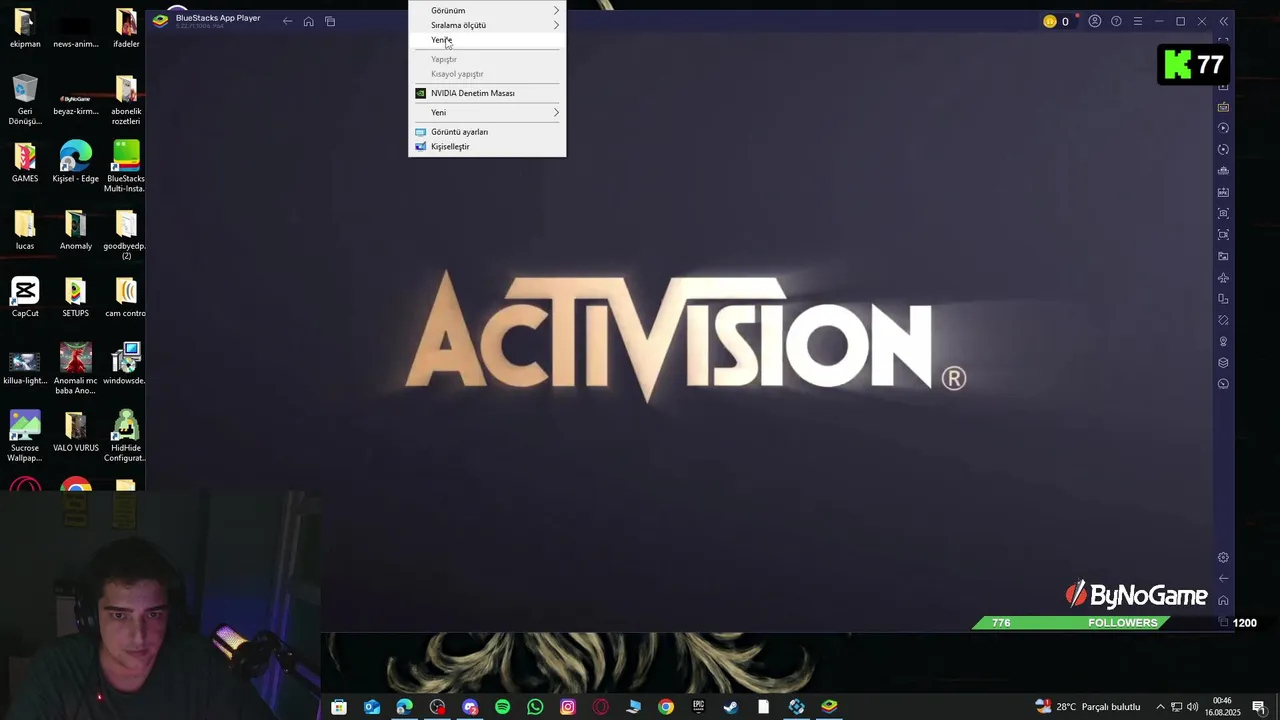Open BlueStacks help question-mark icon
This screenshot has width=1280, height=720.
(1116, 21)
